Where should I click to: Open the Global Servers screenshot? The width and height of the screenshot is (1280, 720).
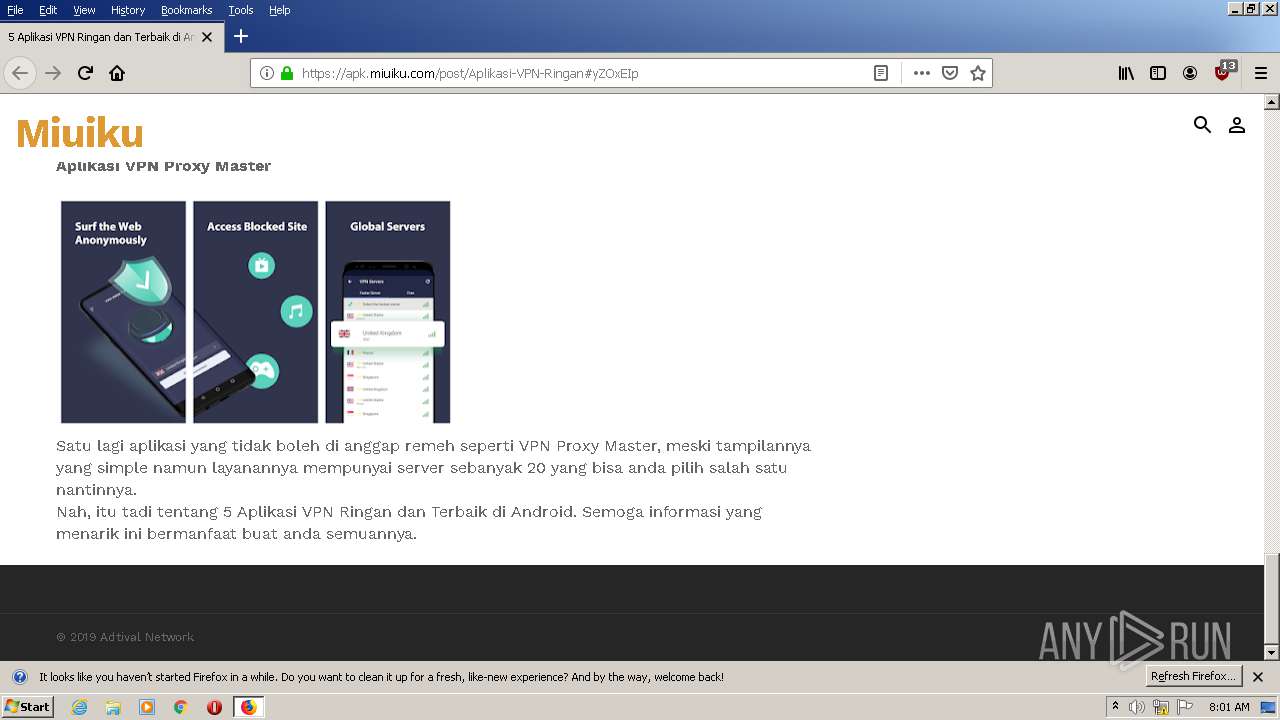(x=388, y=312)
